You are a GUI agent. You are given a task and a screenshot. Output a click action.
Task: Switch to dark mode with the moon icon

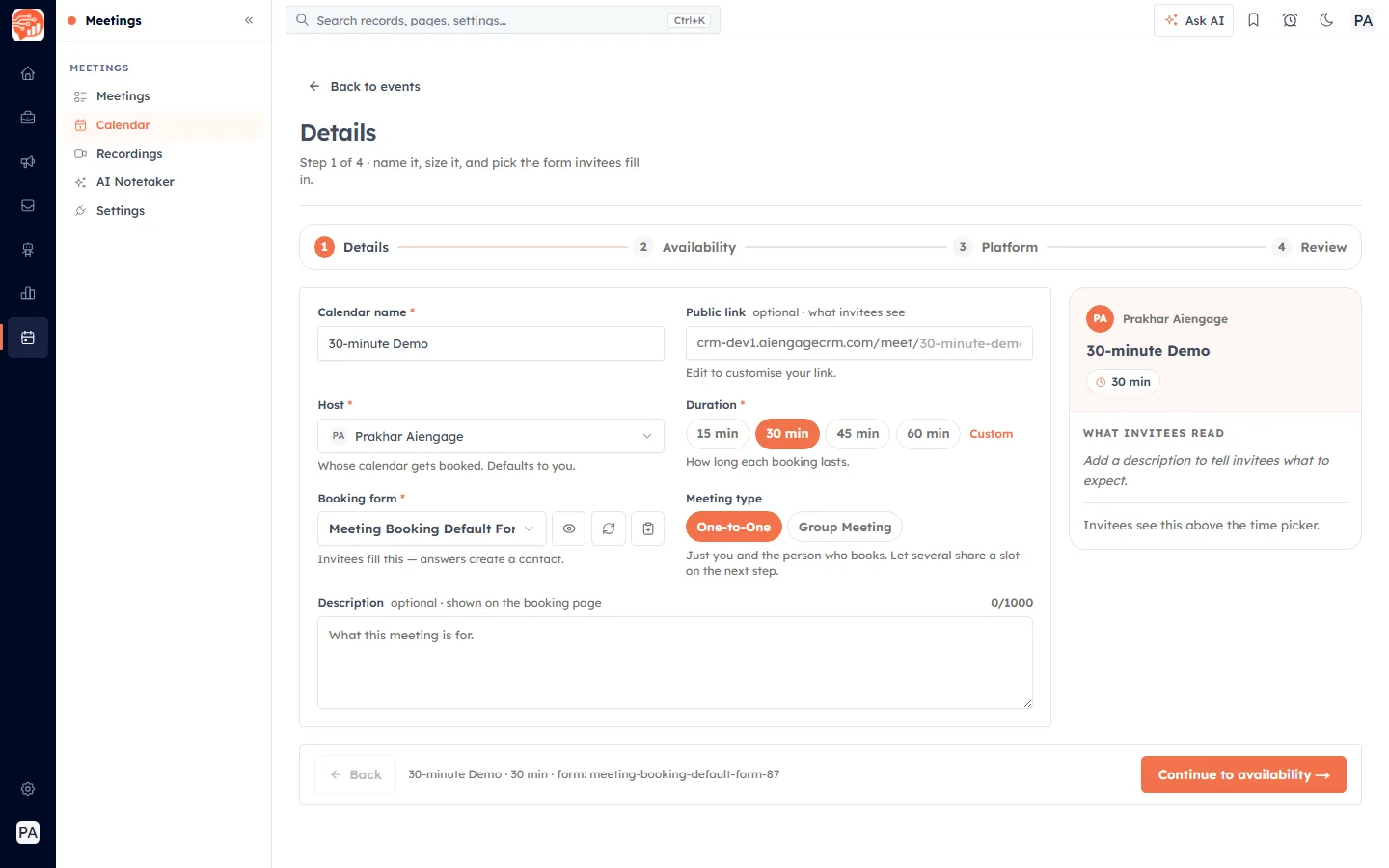(x=1326, y=20)
